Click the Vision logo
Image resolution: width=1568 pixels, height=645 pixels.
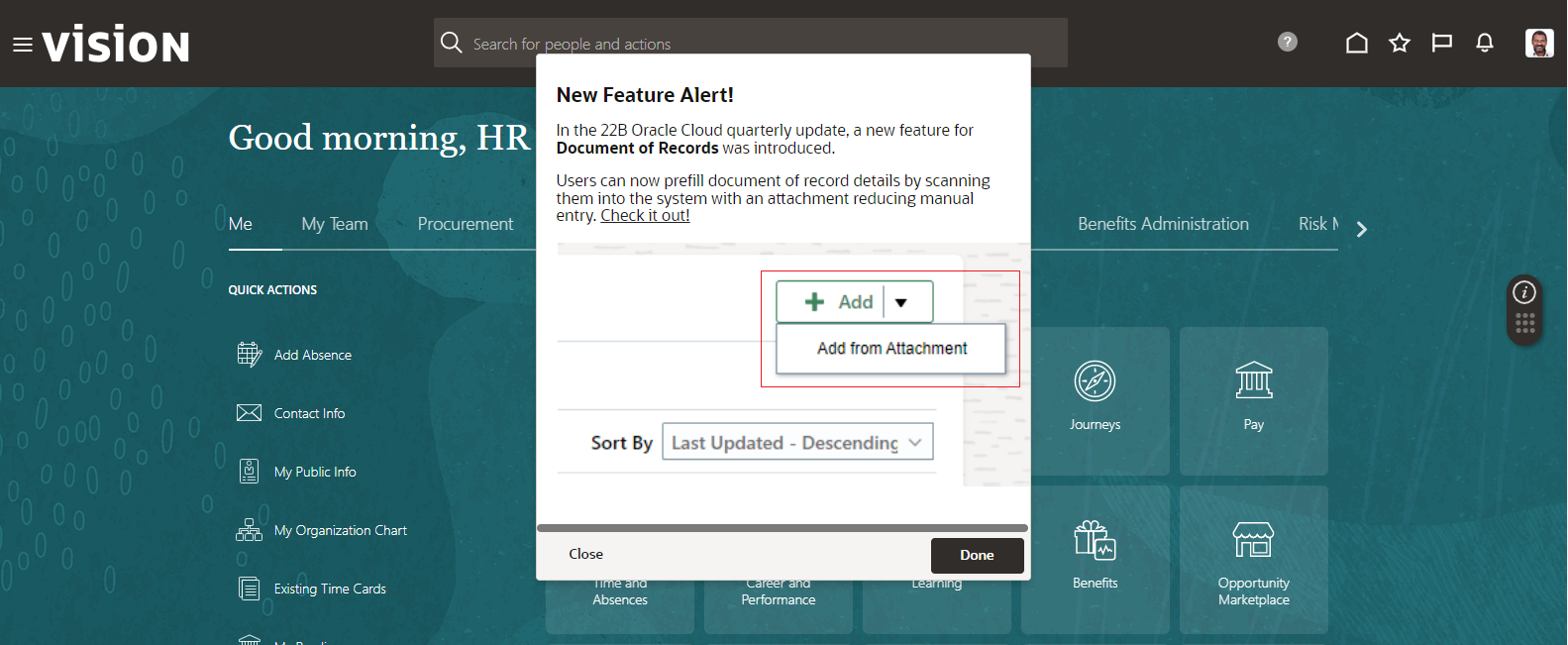pos(116,45)
